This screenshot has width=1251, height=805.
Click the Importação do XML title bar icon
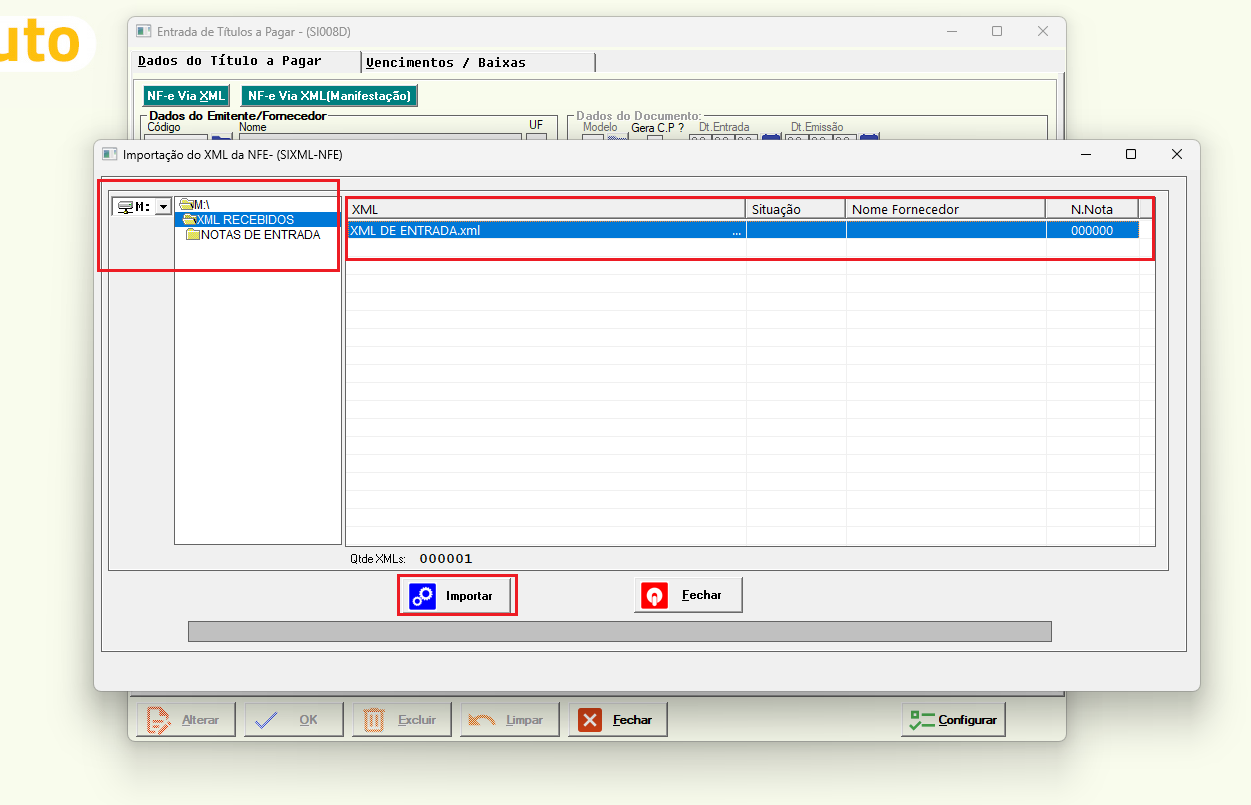tap(109, 154)
